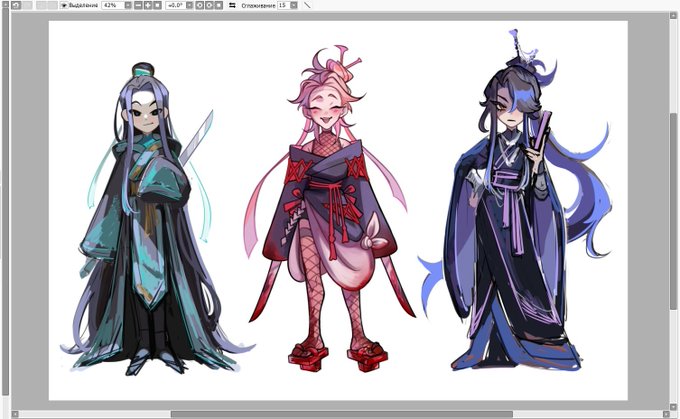This screenshot has height=419, width=680.
Task: Rotate canvas clockwise icon
Action: 209,5
